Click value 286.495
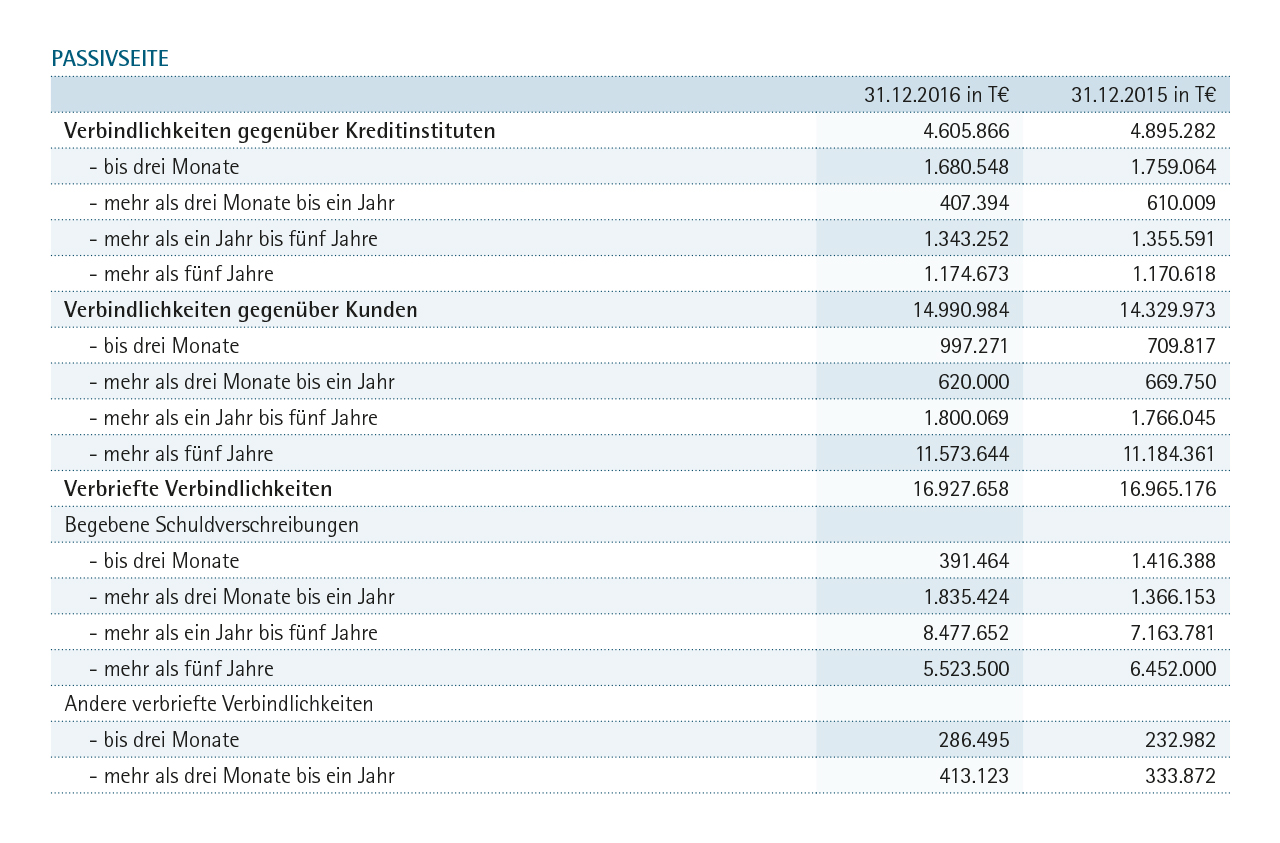The width and height of the screenshot is (1280, 843). (x=975, y=740)
